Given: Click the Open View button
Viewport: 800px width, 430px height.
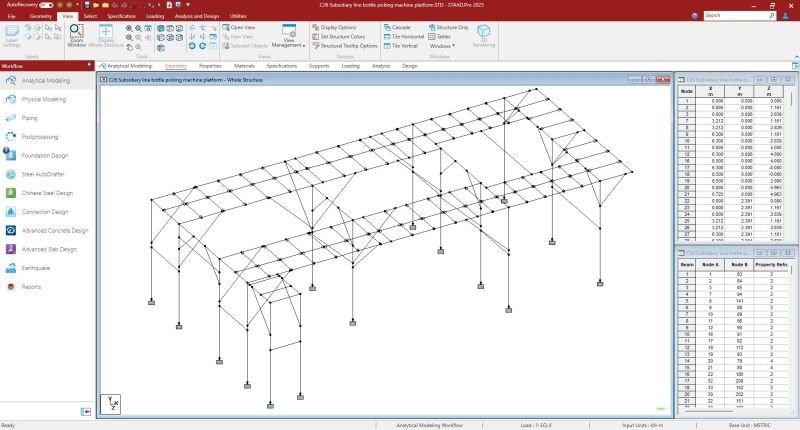Looking at the screenshot, I should coord(239,28).
